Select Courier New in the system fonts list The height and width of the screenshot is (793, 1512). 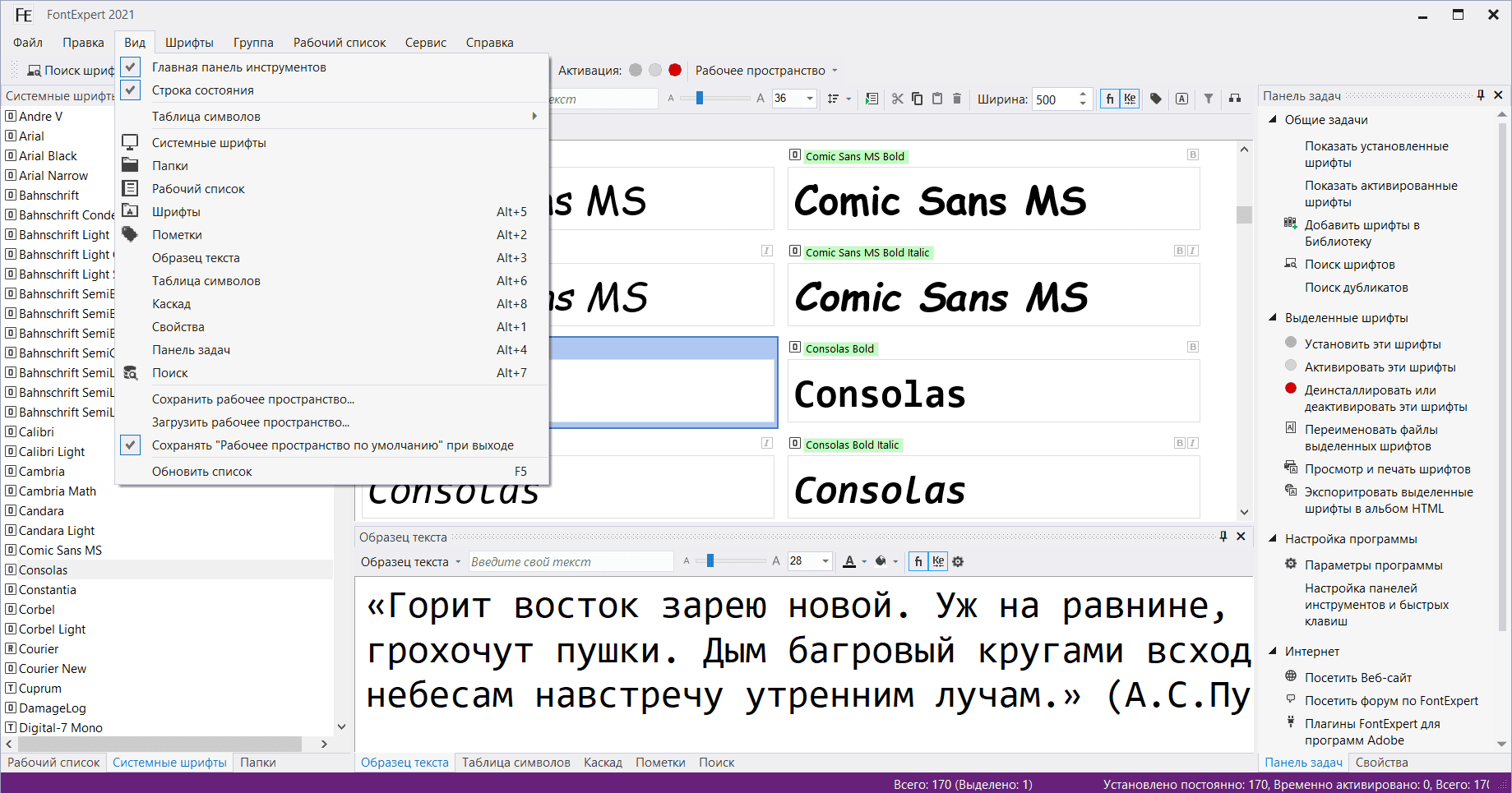(x=53, y=669)
